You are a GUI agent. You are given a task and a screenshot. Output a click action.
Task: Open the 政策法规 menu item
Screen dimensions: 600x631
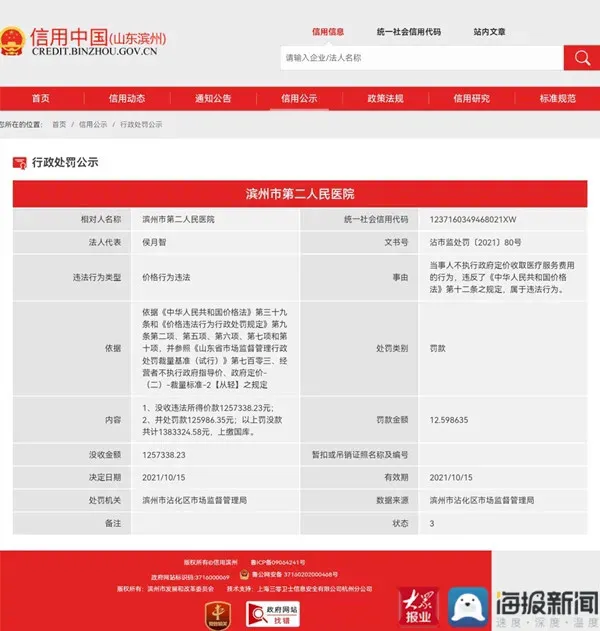pos(386,99)
